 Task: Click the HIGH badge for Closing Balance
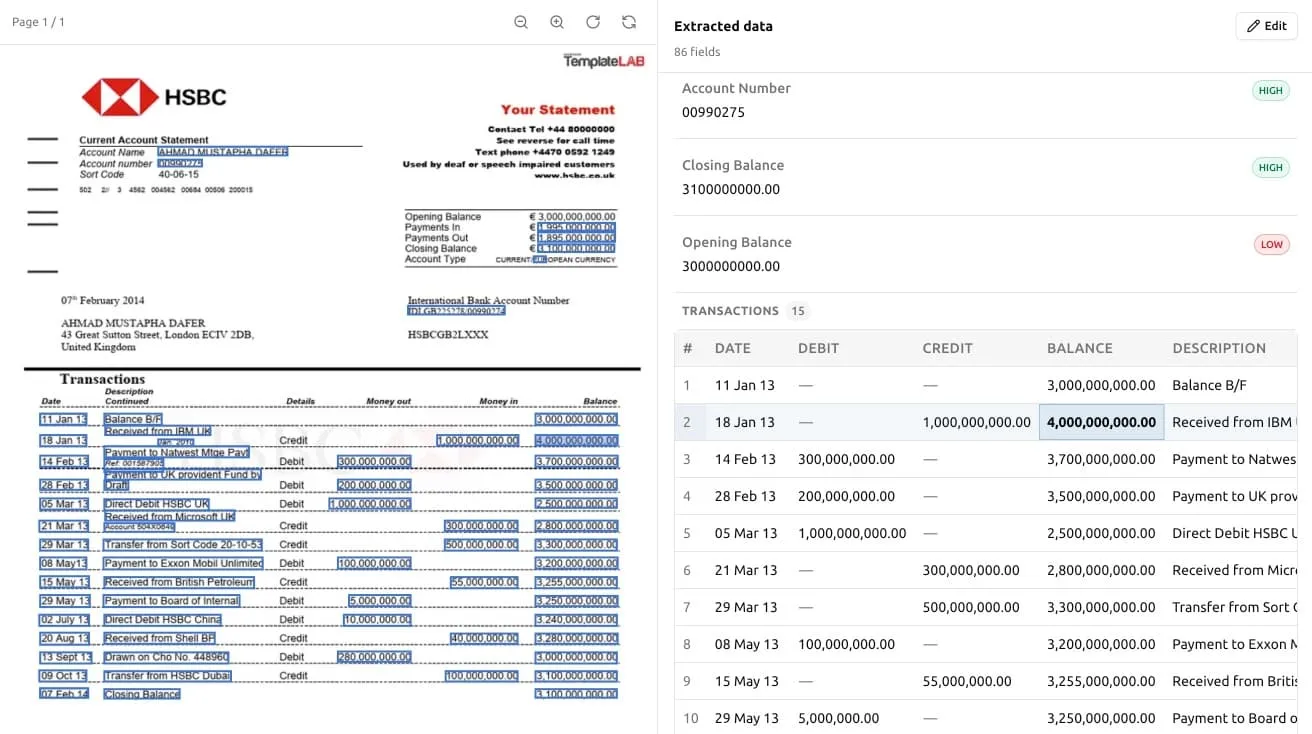pos(1271,168)
